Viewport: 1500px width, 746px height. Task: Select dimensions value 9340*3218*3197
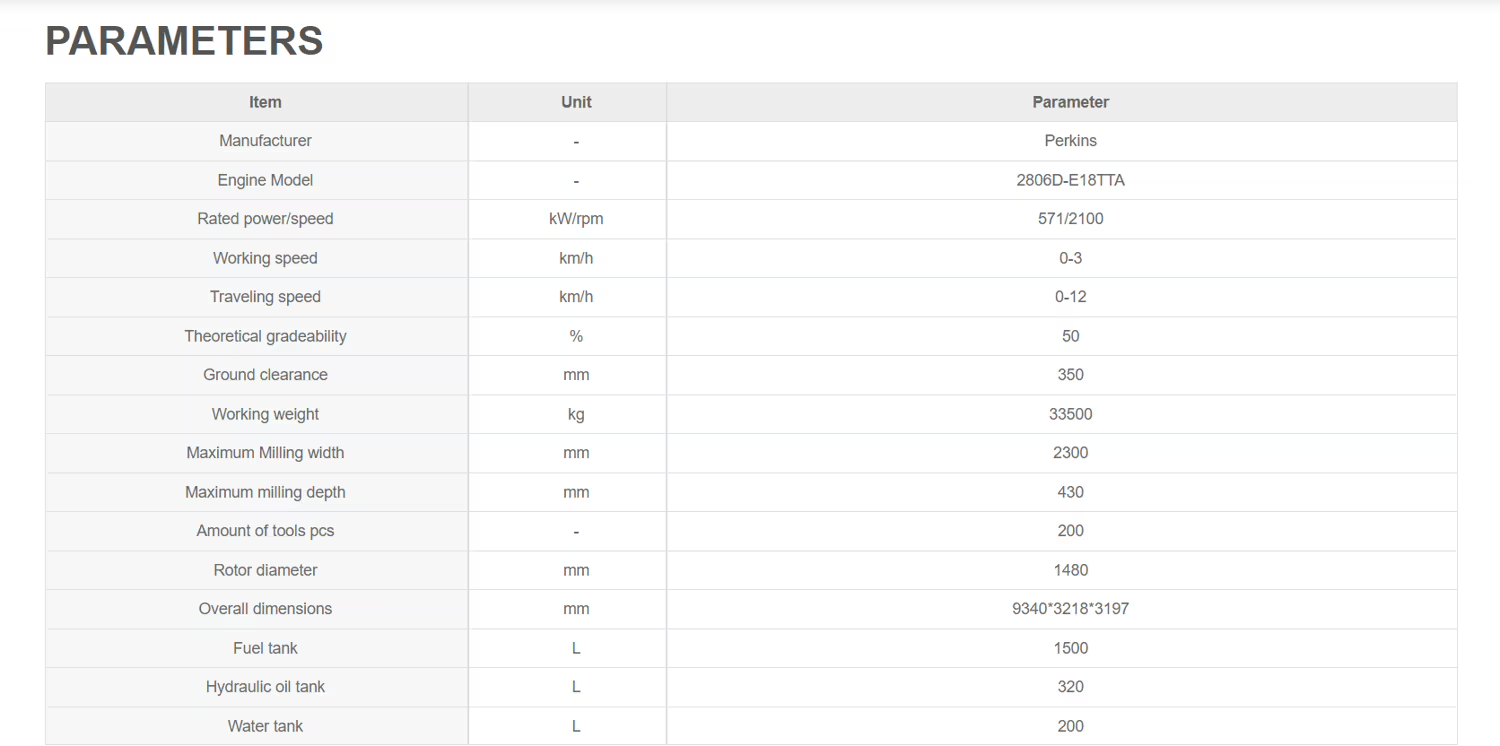coord(1070,609)
